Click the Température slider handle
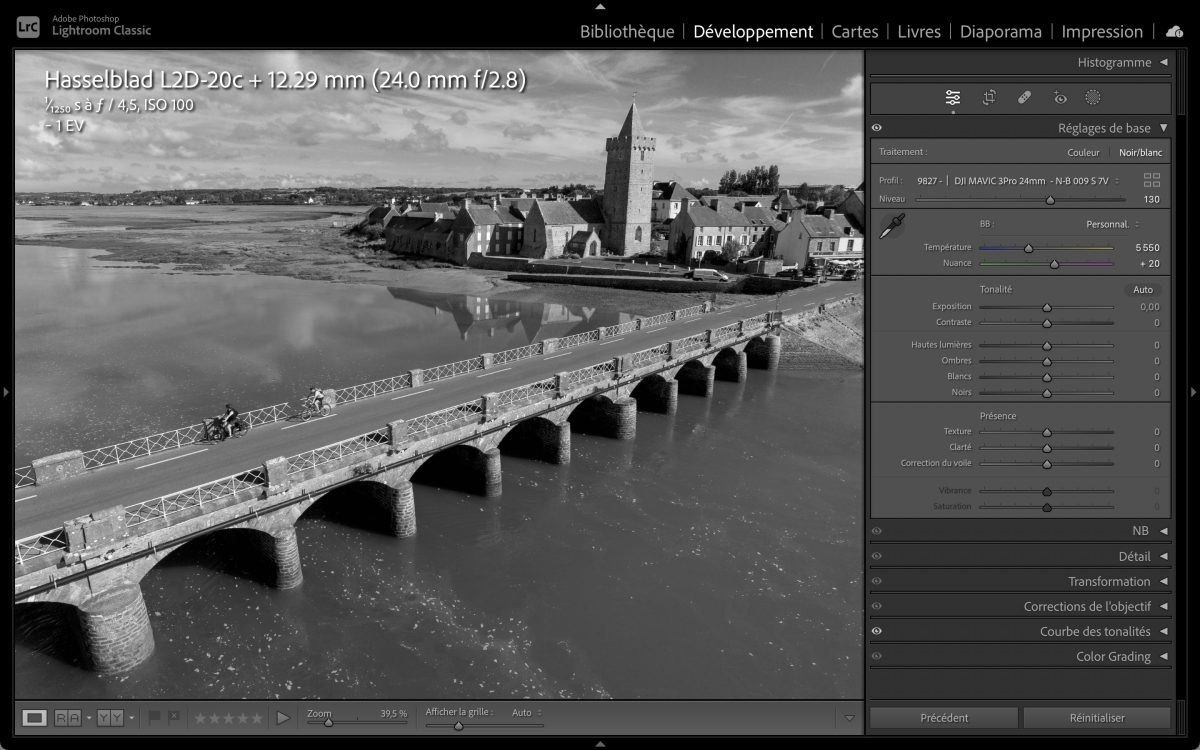The height and width of the screenshot is (750, 1200). 1028,248
